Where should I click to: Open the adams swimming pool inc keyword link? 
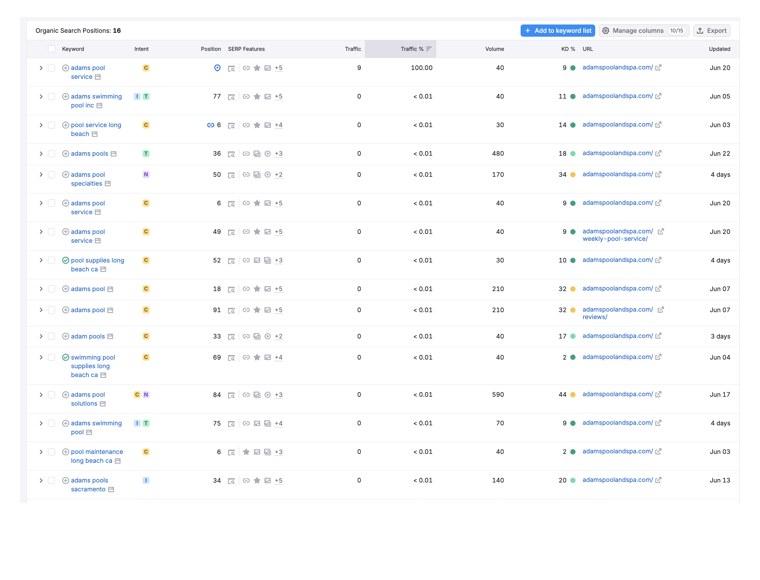click(96, 101)
